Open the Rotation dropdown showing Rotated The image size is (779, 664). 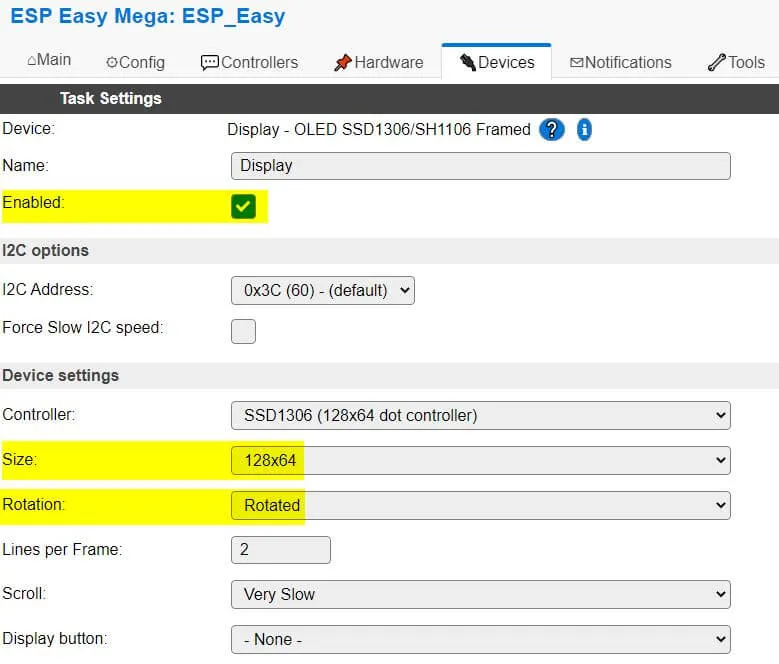click(x=480, y=506)
